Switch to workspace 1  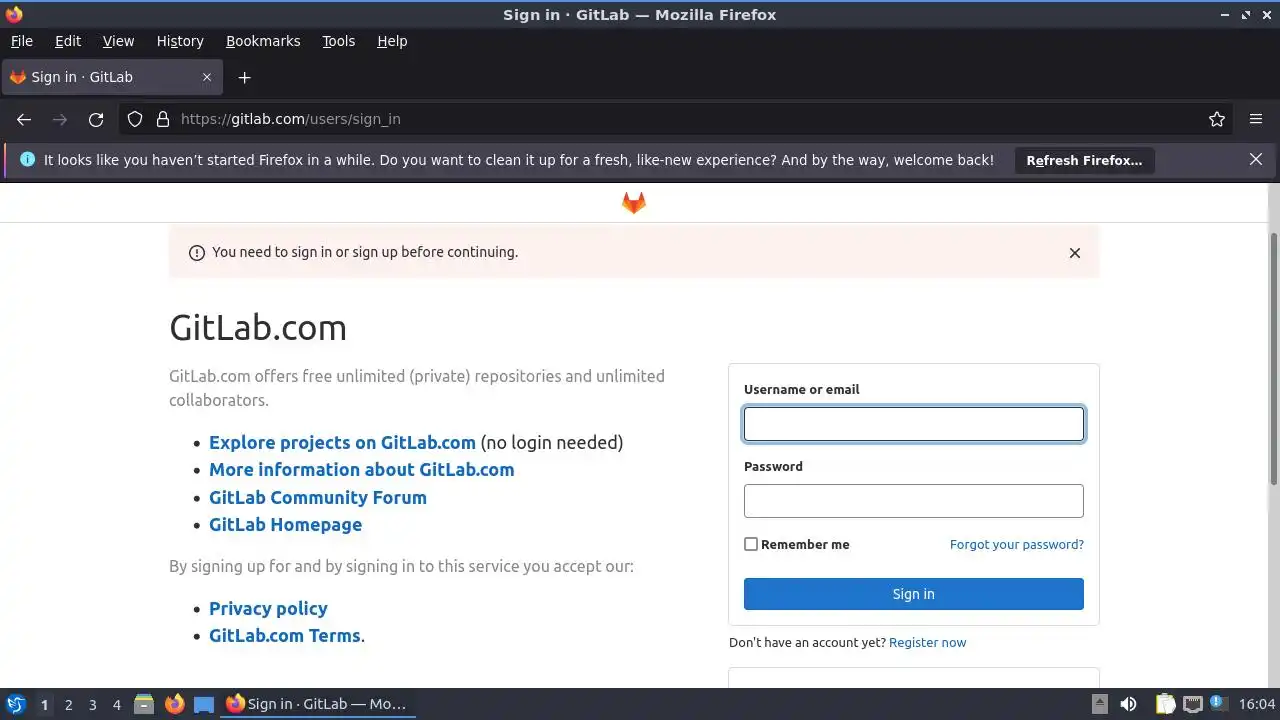[x=44, y=704]
